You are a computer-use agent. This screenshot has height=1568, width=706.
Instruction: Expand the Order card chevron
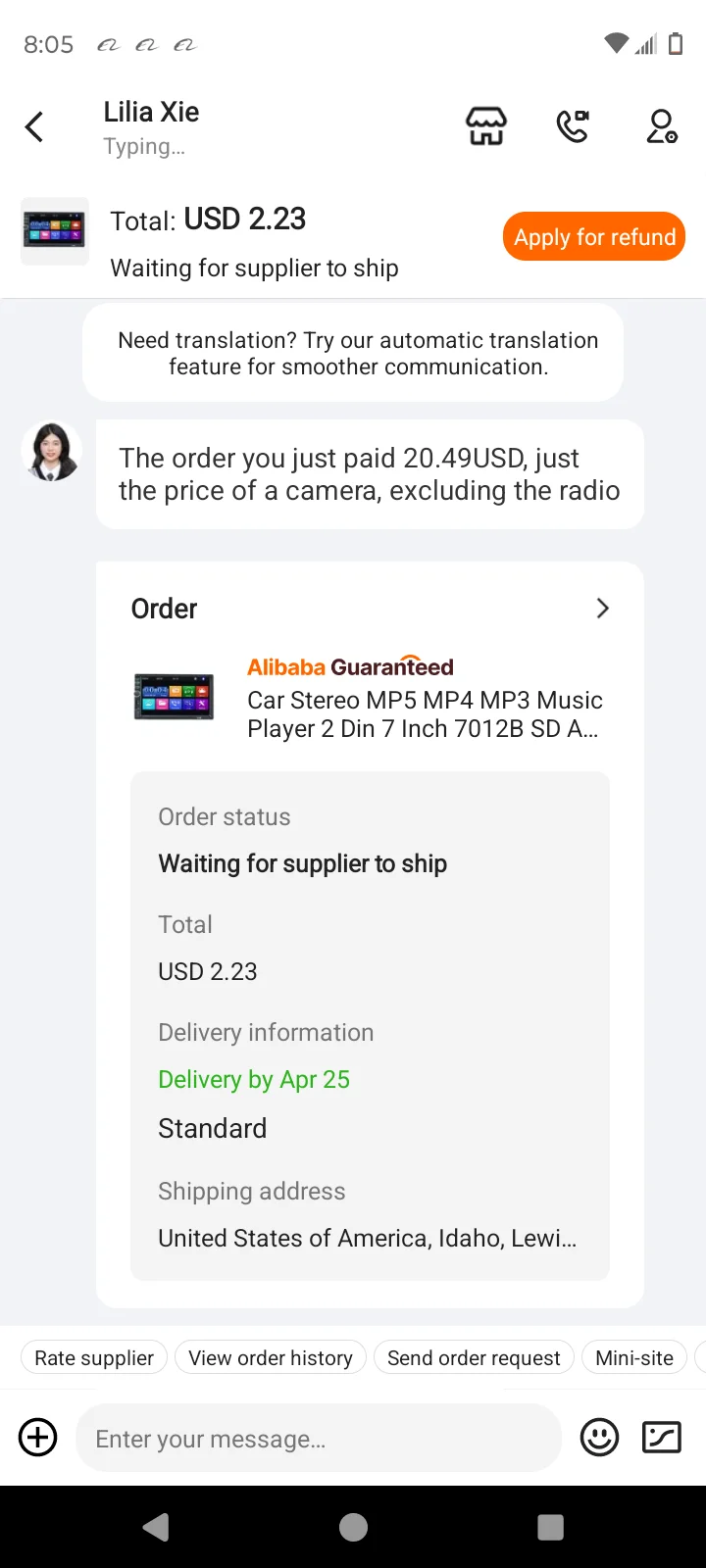tap(602, 609)
